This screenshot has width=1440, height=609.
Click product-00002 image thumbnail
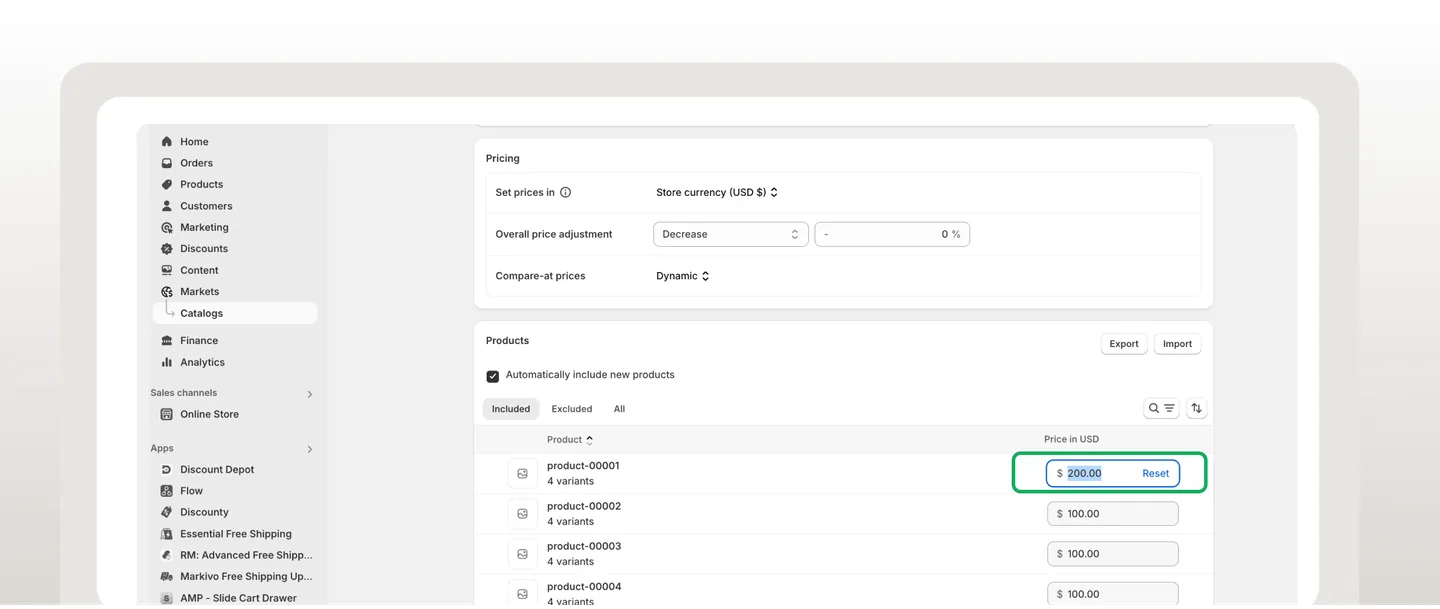point(522,514)
